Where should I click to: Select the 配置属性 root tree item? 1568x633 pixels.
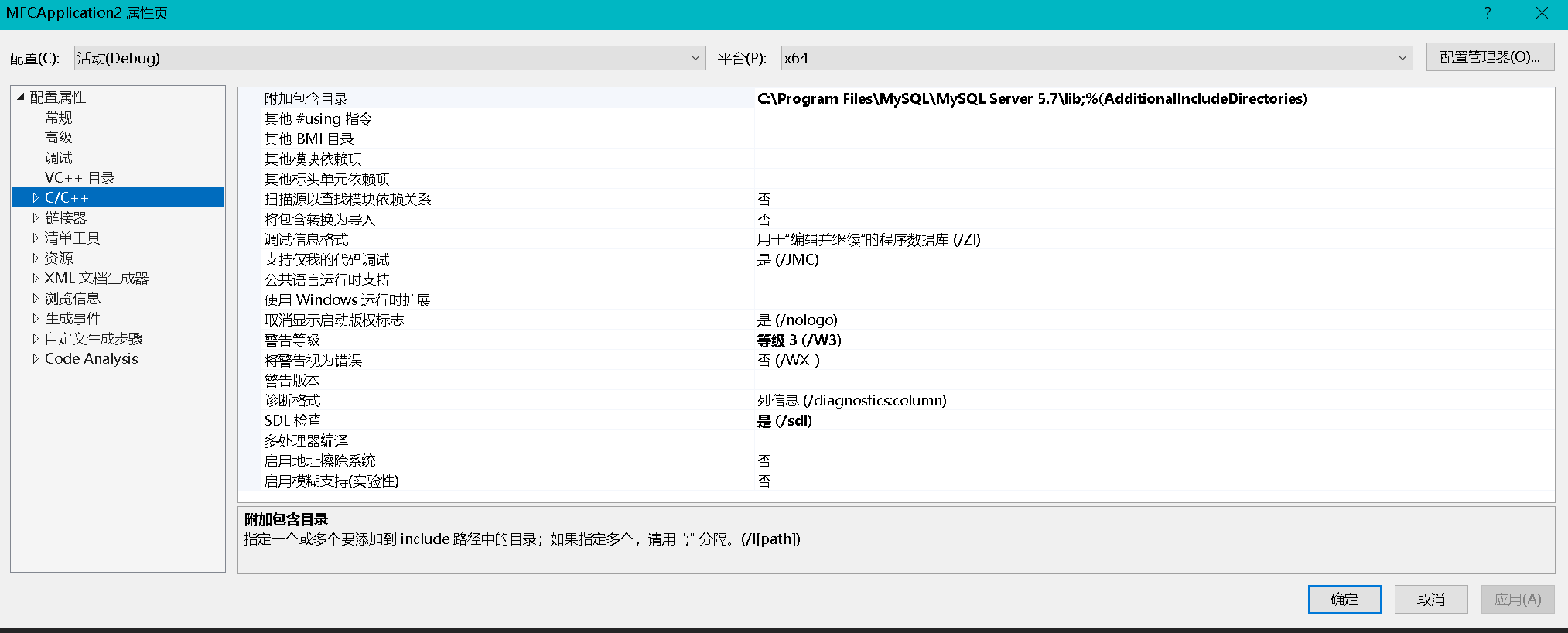[58, 98]
